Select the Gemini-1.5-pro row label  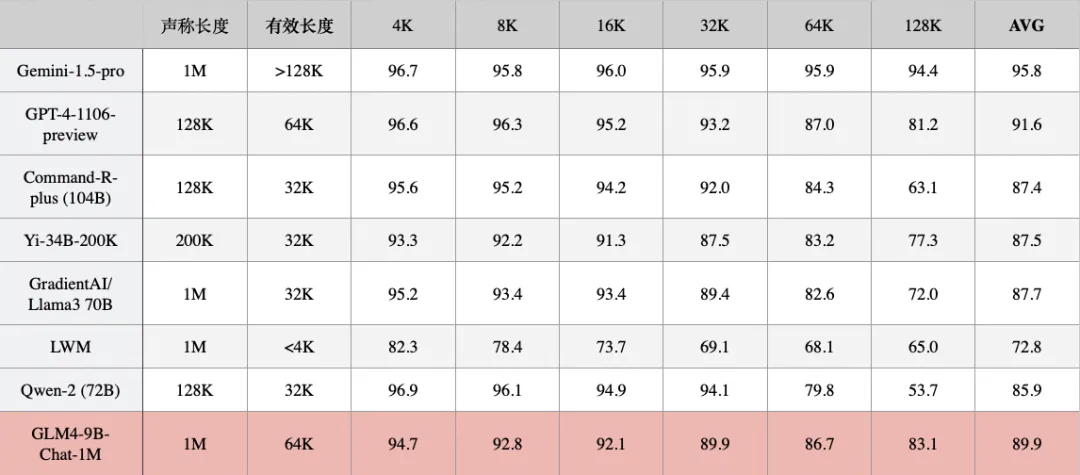coord(72,71)
